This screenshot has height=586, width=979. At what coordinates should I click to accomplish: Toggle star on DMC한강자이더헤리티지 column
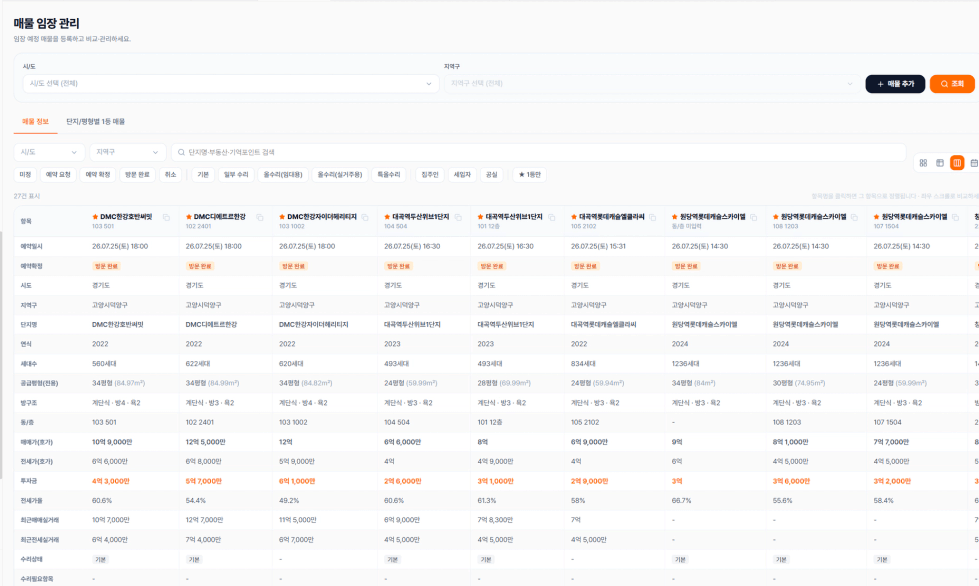(282, 217)
